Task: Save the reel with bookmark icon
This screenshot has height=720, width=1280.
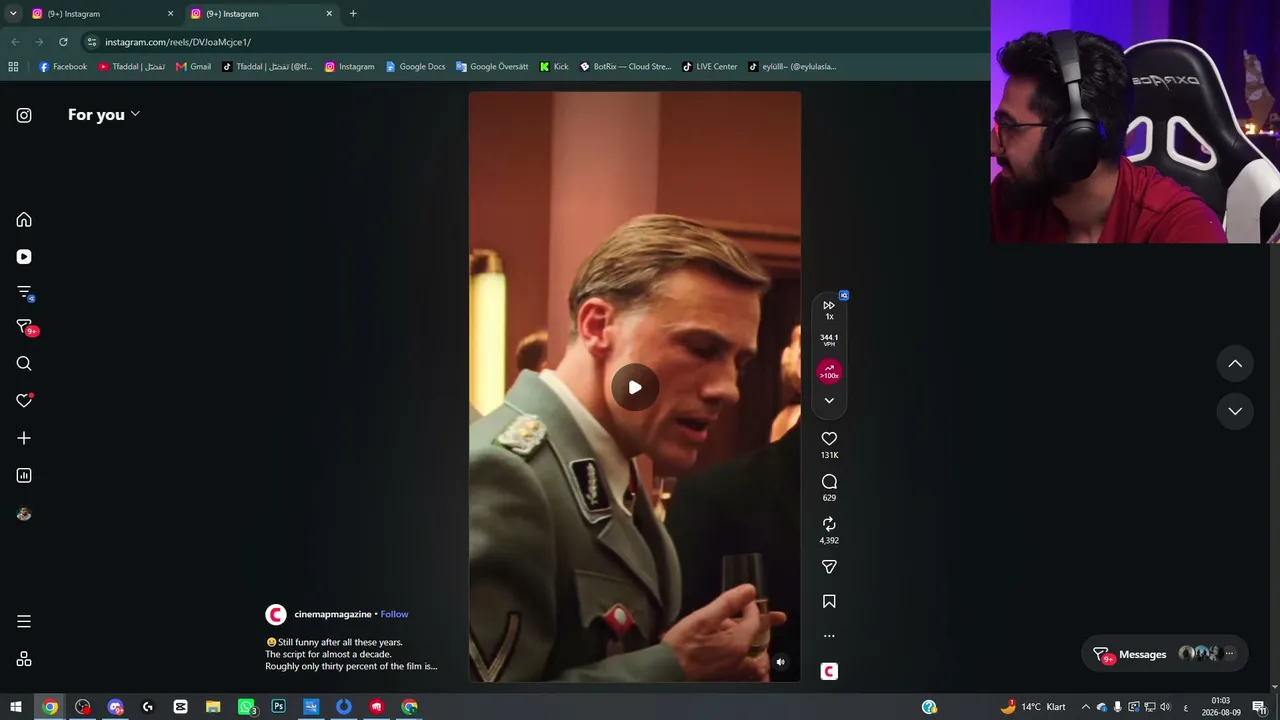Action: tap(829, 602)
